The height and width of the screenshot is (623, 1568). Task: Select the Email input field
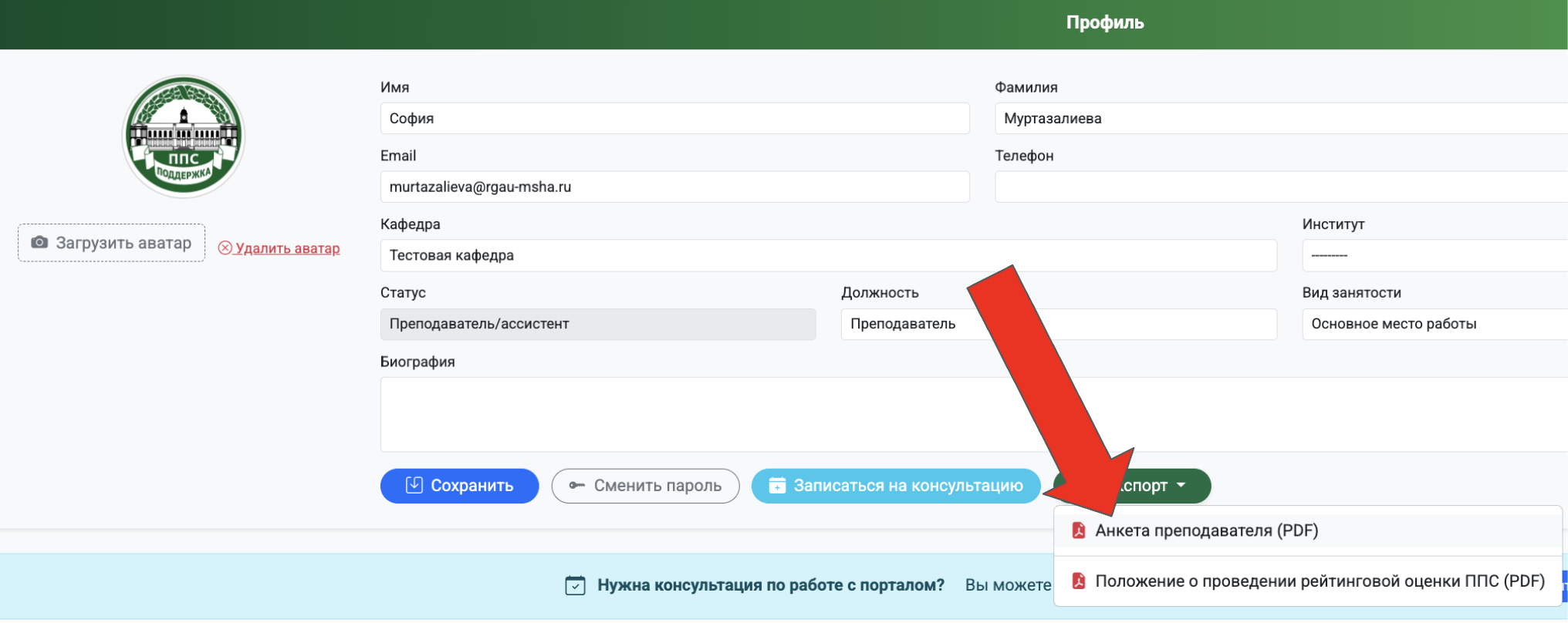coord(674,187)
